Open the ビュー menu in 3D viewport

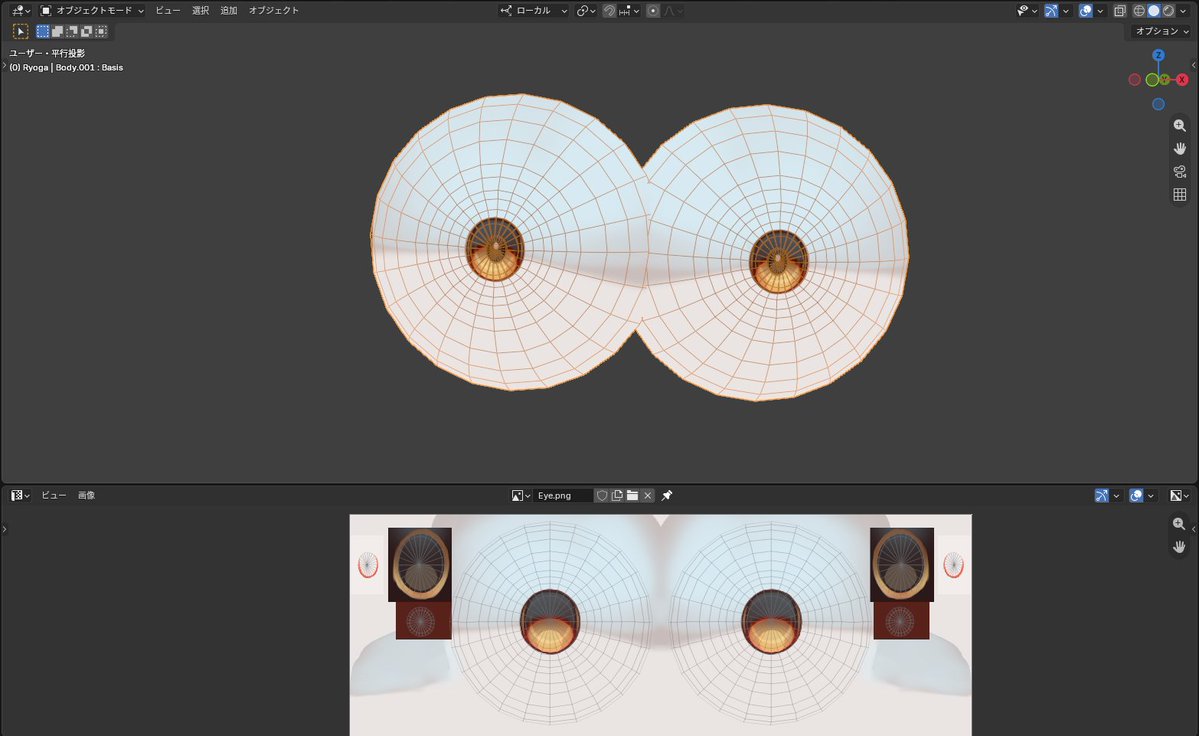[167, 11]
